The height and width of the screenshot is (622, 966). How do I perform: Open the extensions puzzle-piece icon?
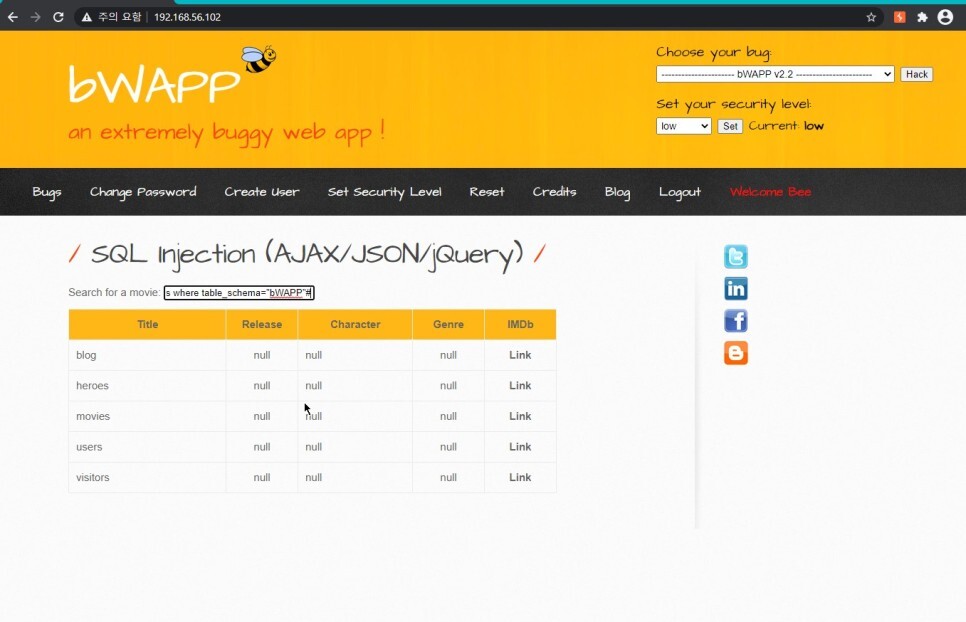[x=922, y=17]
